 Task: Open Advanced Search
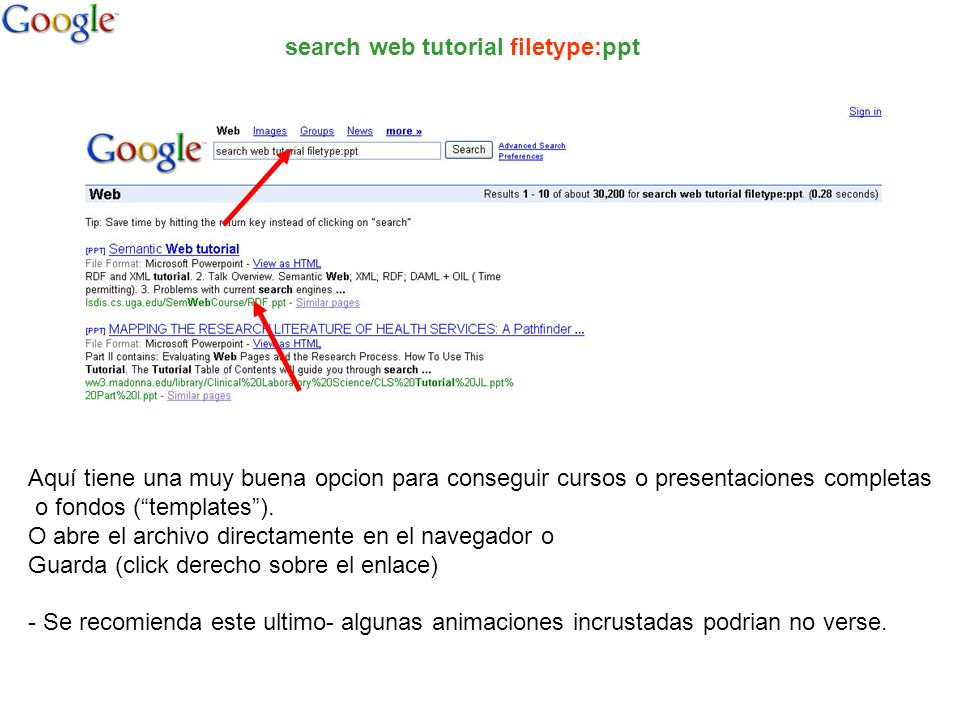[531, 146]
